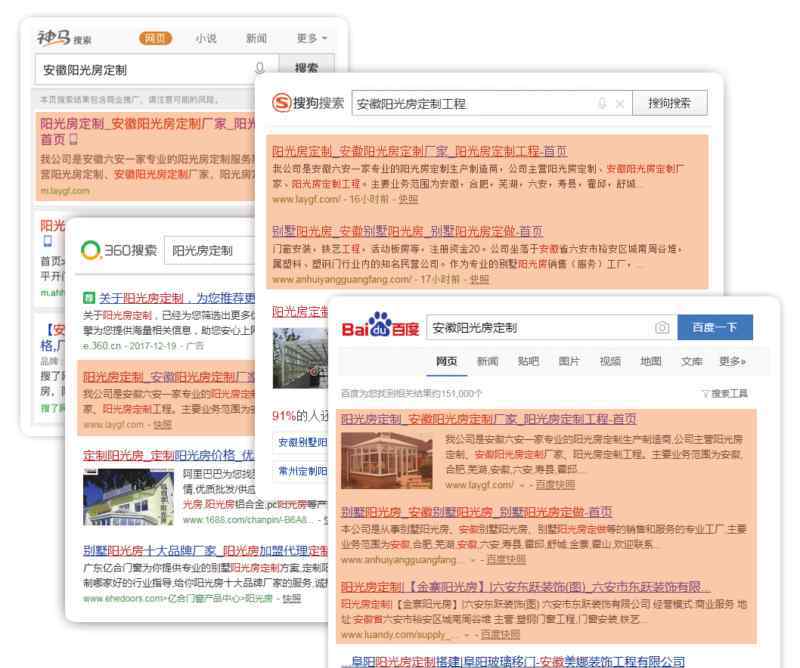Click green ad icon beside 关于阳光房定制 result

coord(89,298)
